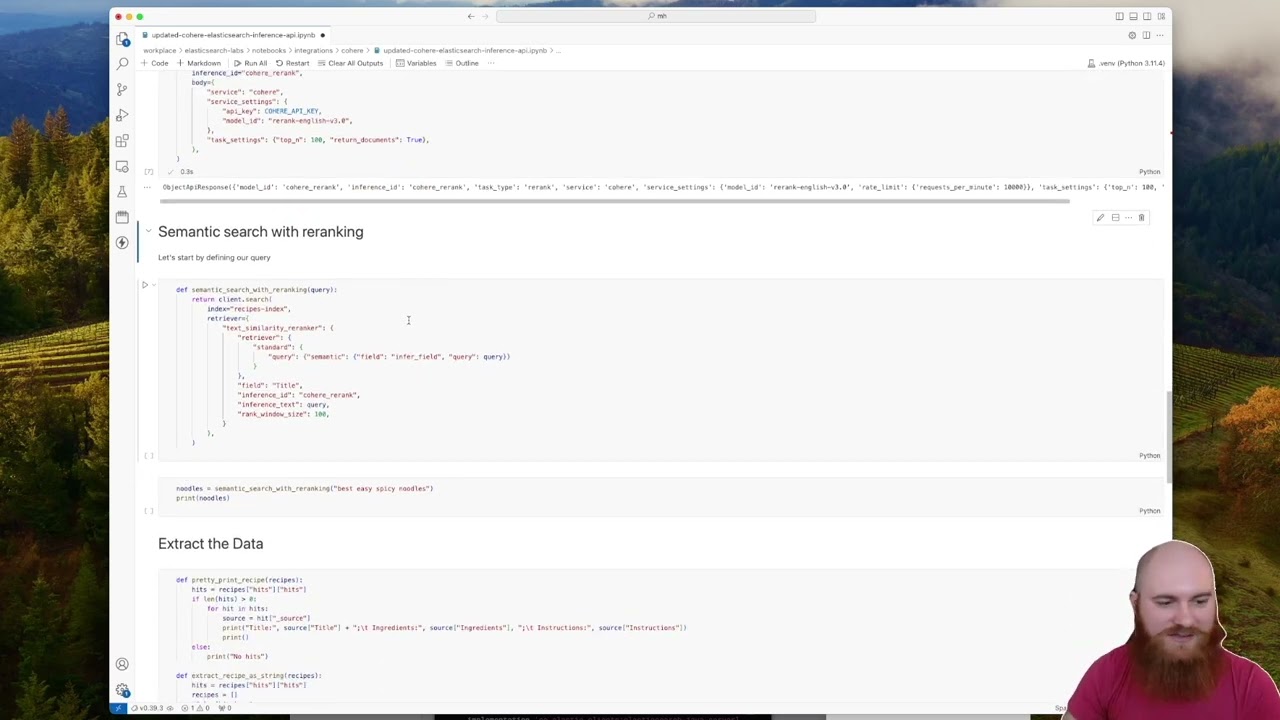Image resolution: width=1280 pixels, height=720 pixels.
Task: Select the .venv (Python 3.11.4) kernel picker
Action: 1125,63
